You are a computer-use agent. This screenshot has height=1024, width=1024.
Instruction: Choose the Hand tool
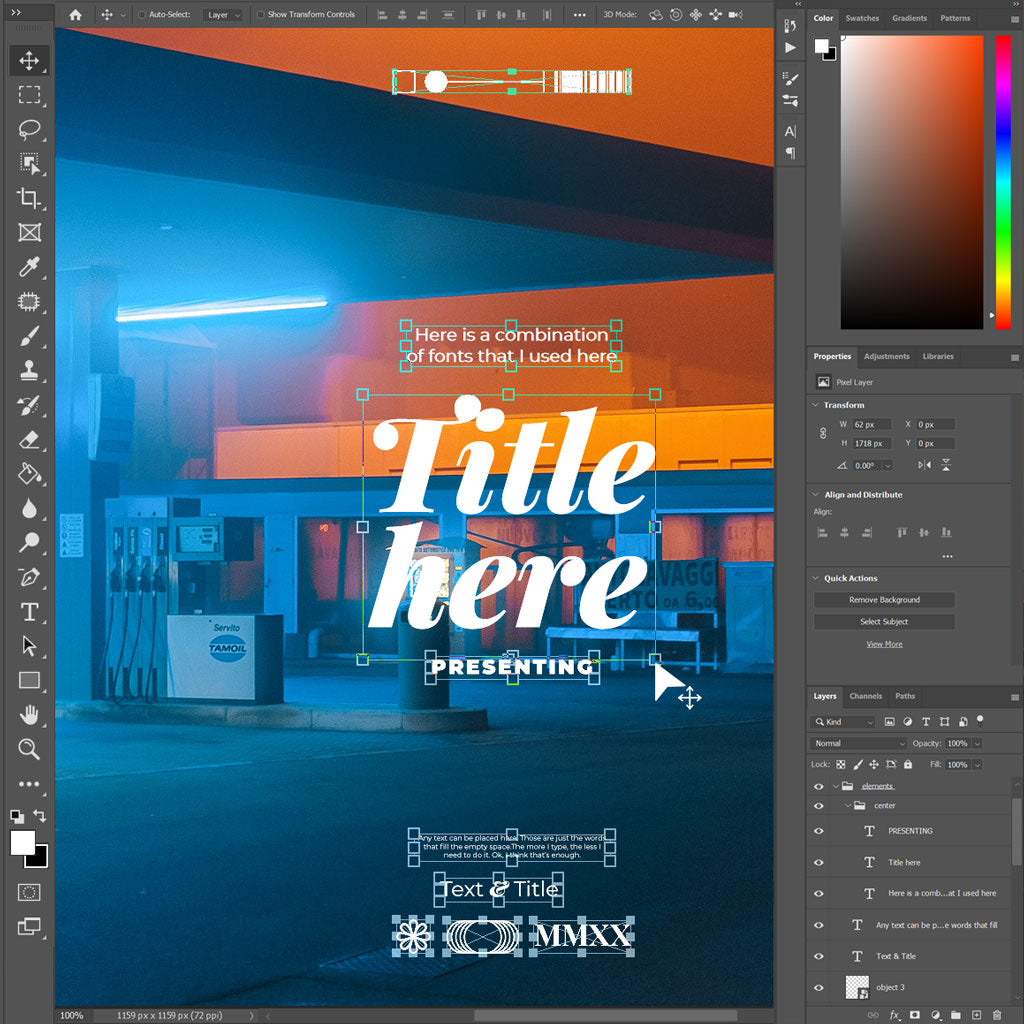pyautogui.click(x=29, y=714)
